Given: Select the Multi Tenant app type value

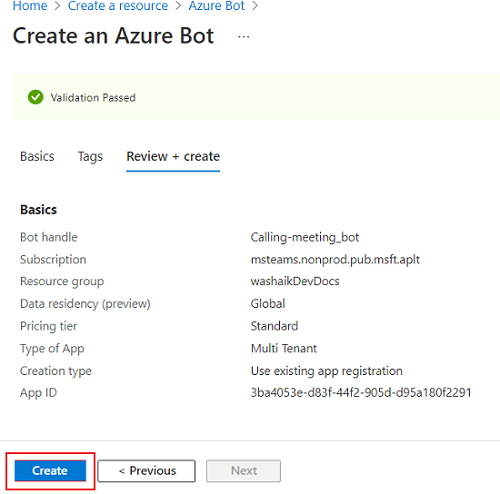Looking at the screenshot, I should click(x=284, y=348).
